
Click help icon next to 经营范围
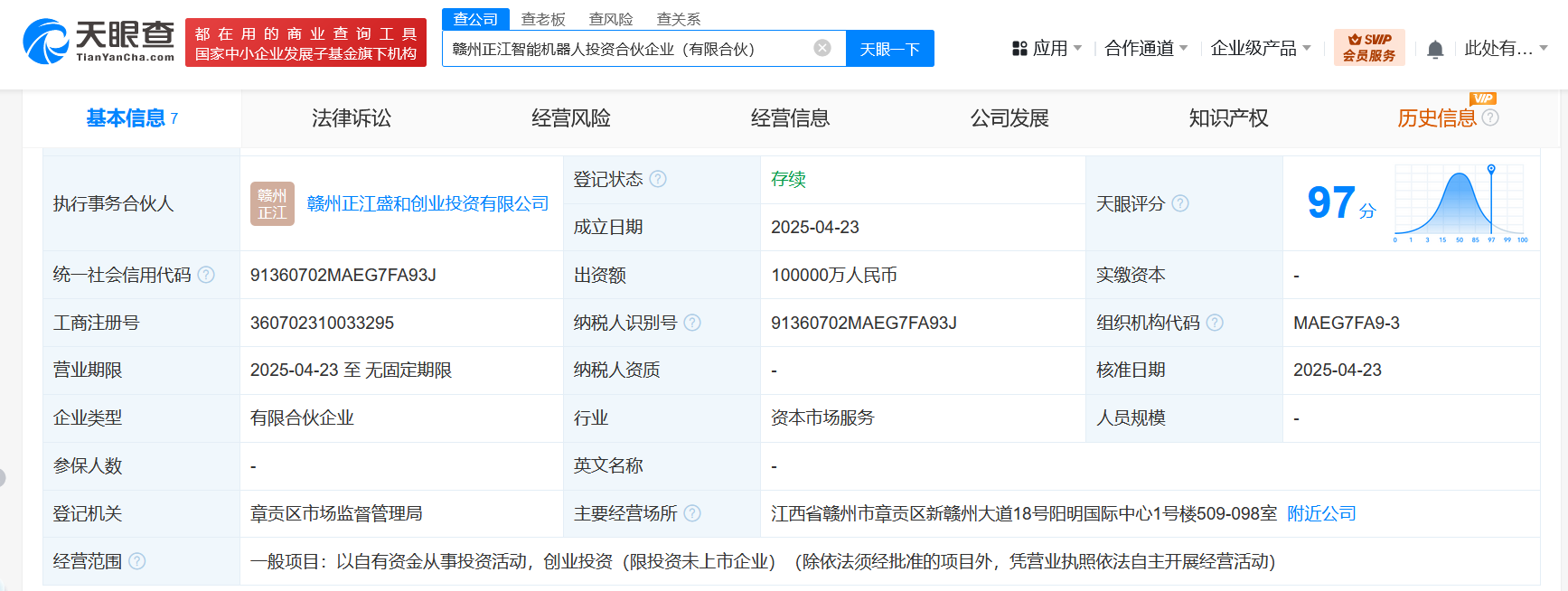(137, 561)
